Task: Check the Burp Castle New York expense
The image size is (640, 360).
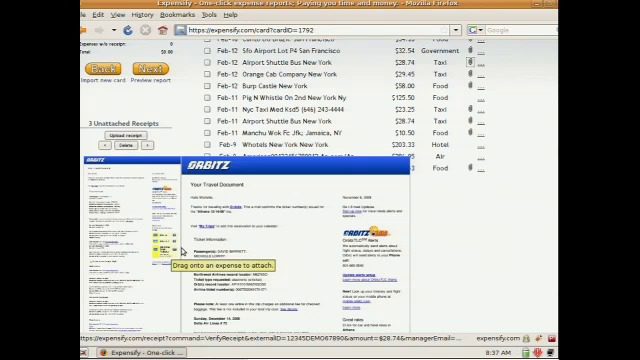Action: point(207,86)
